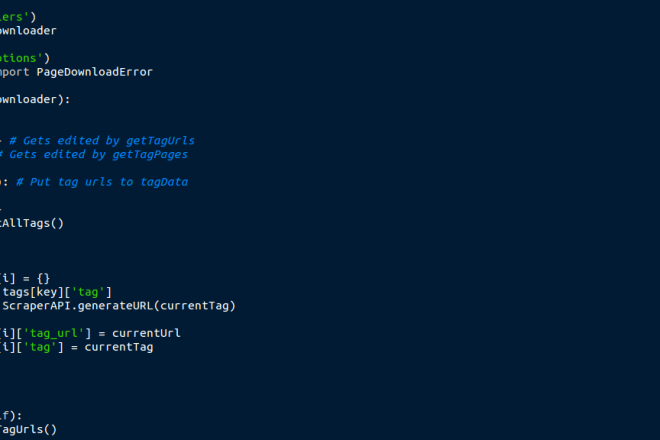The image size is (660, 440).
Task: Click the TagUrls() call at the bottom
Action: point(29,429)
